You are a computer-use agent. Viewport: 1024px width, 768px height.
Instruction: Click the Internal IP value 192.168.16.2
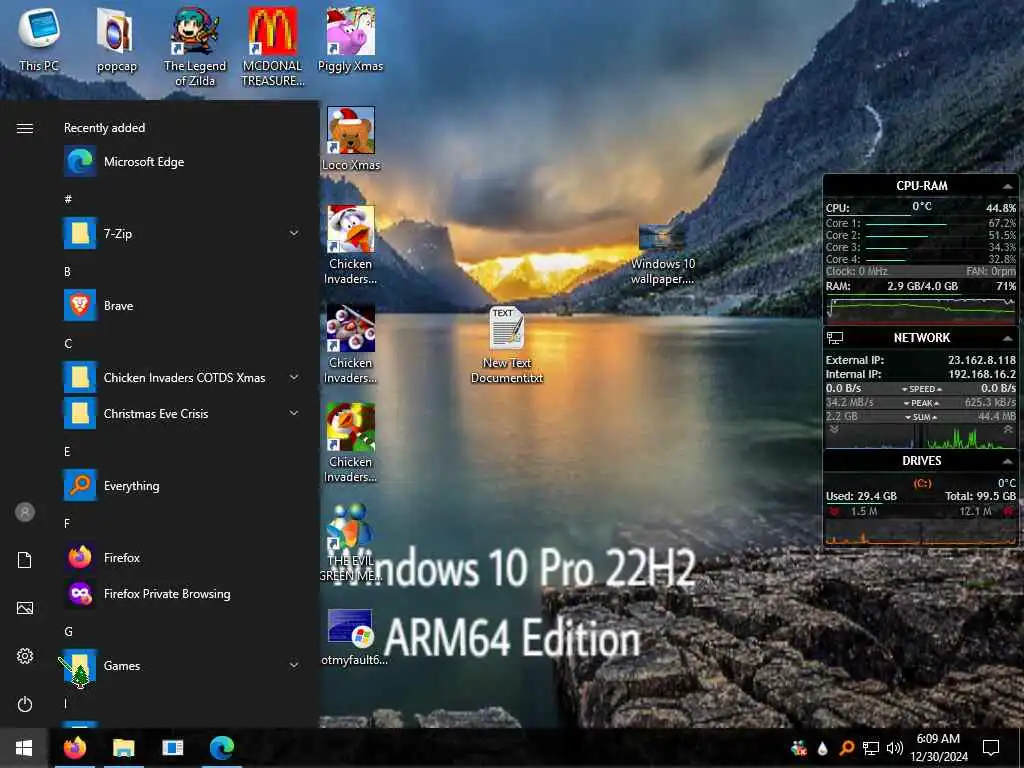click(982, 374)
